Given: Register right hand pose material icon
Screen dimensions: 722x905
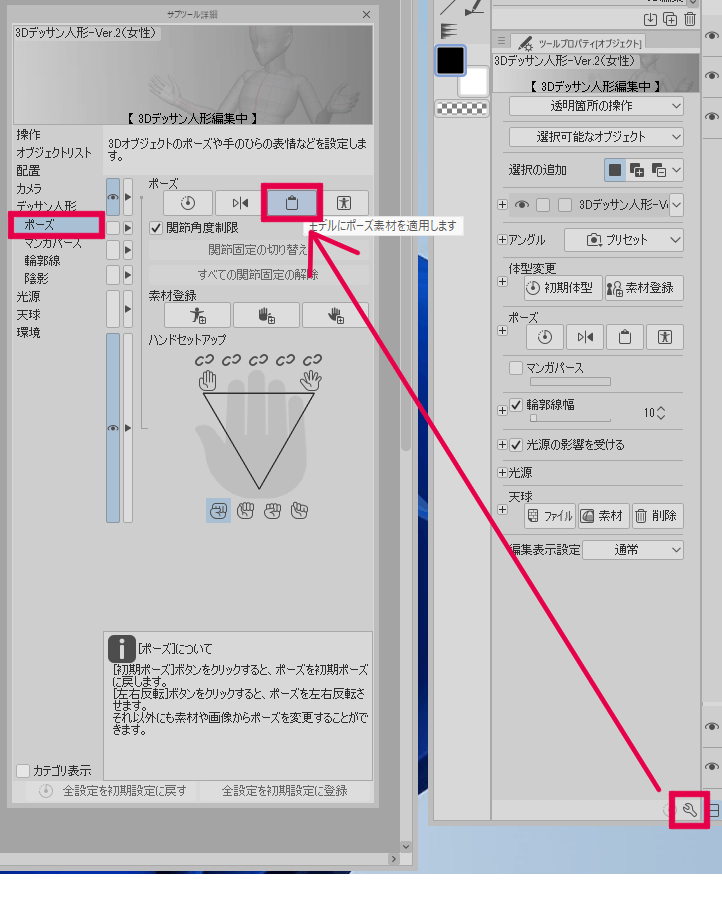Looking at the screenshot, I should (x=335, y=315).
